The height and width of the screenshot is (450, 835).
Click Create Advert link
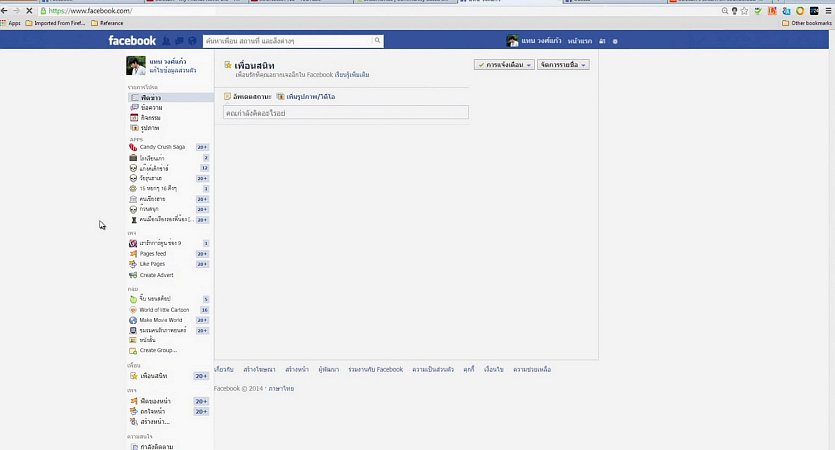tap(156, 275)
